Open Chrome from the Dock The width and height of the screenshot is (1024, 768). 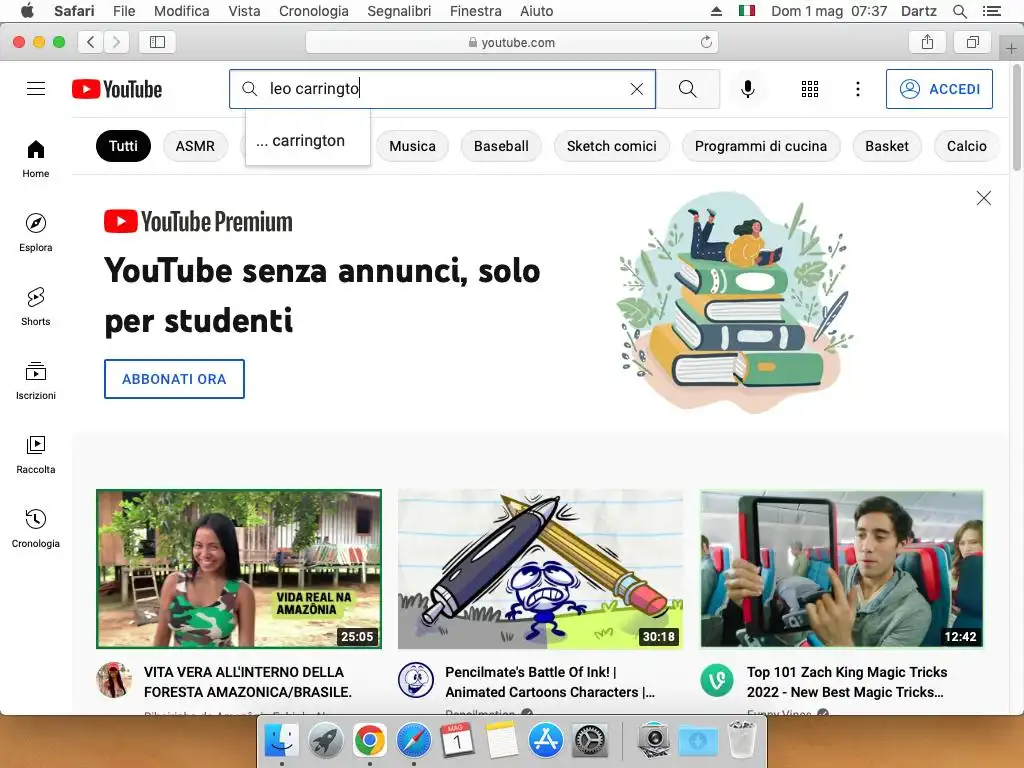(x=370, y=740)
